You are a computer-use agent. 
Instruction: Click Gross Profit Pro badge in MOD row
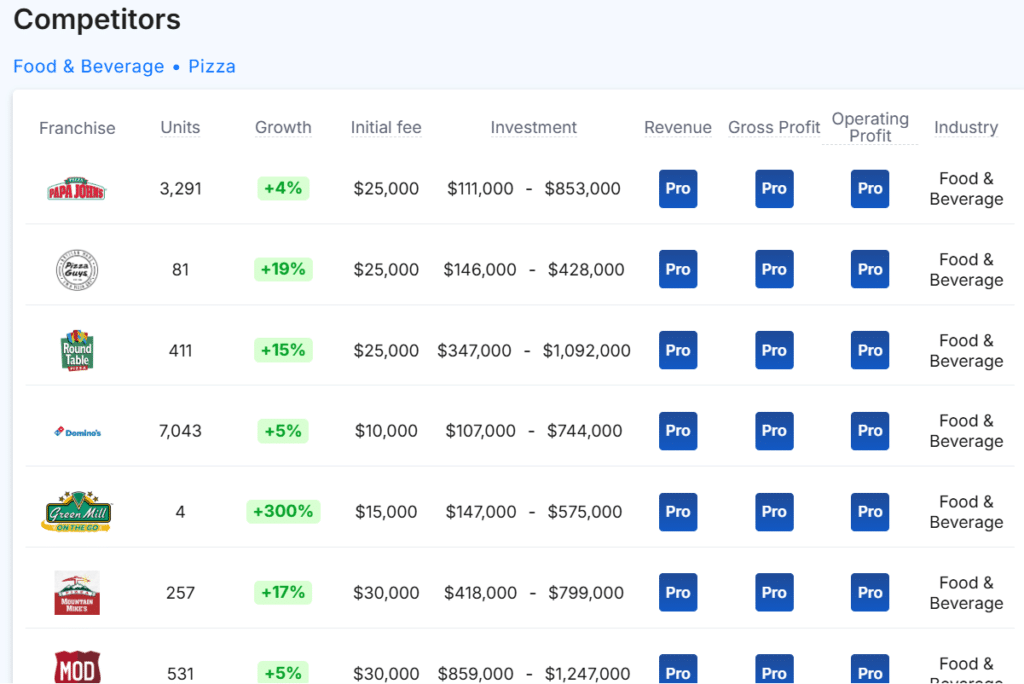(x=774, y=670)
